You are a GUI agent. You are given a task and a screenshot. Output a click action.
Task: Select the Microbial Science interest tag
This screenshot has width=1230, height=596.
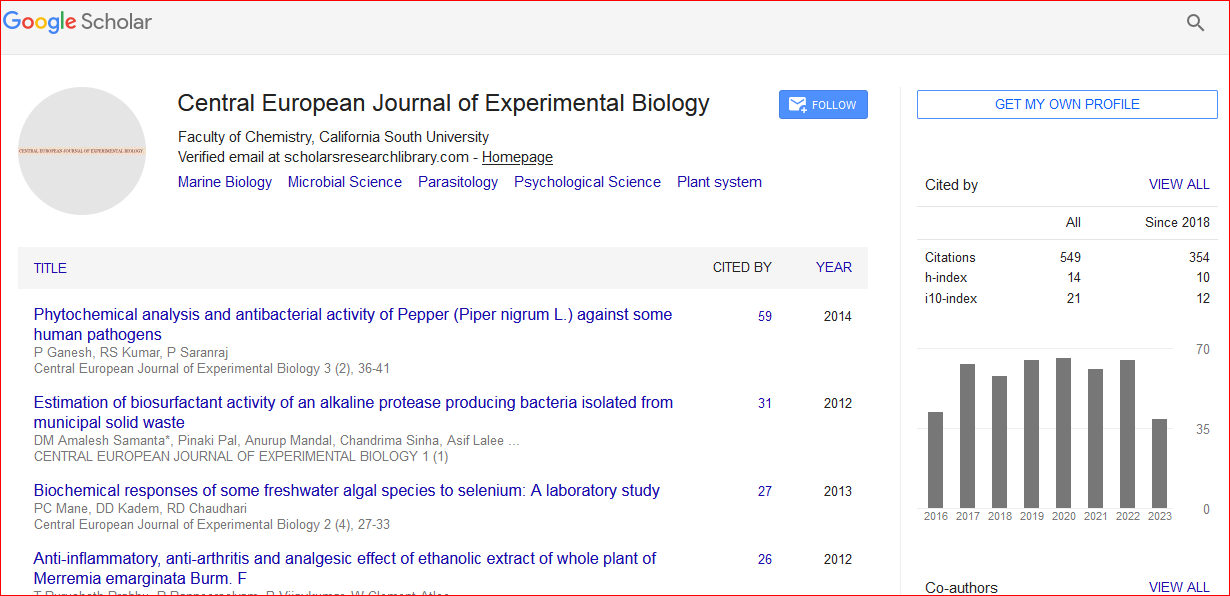(345, 182)
